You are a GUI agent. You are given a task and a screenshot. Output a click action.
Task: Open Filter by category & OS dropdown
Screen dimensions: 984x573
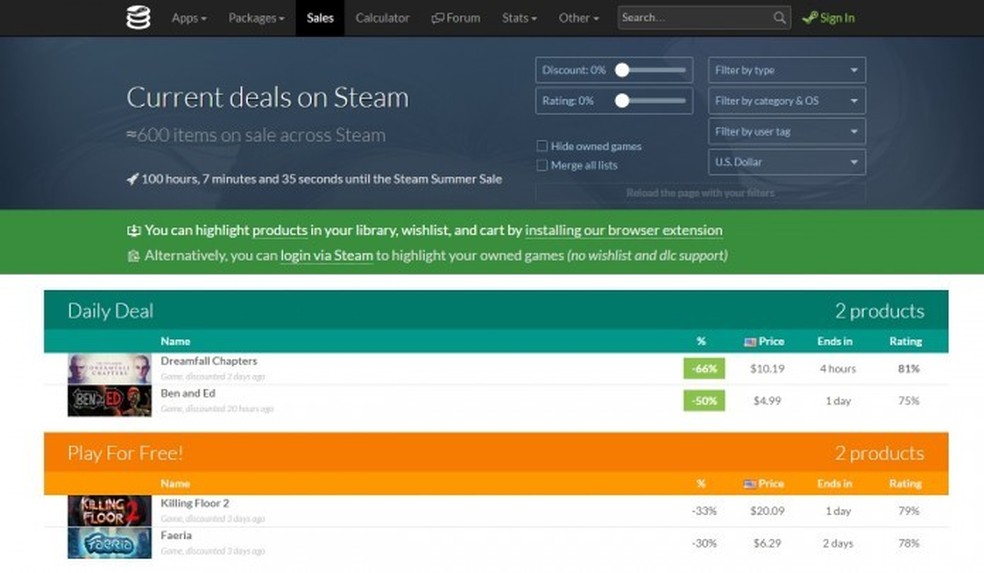[x=787, y=100]
